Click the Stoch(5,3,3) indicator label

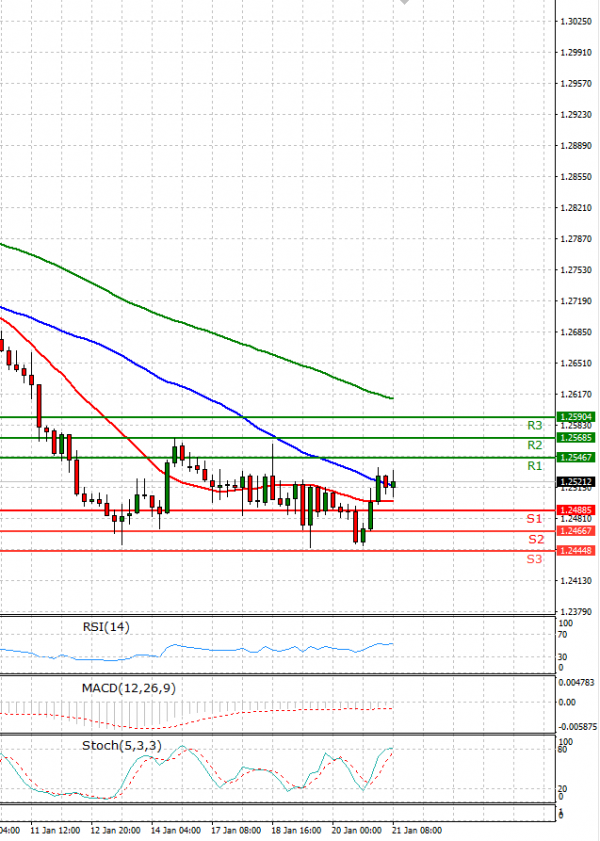coord(122,745)
